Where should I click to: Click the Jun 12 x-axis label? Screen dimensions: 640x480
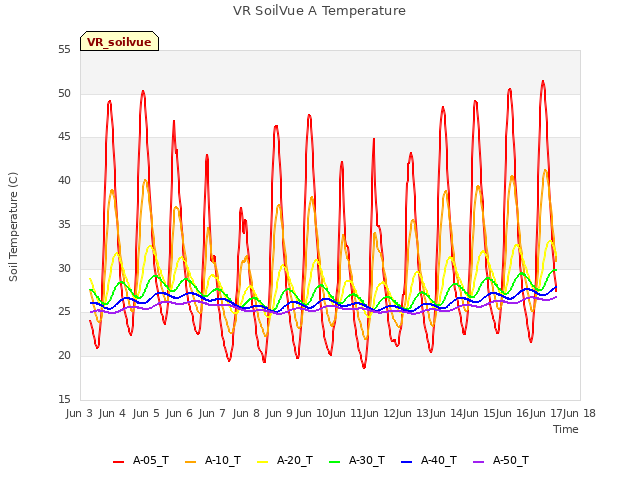click(379, 413)
